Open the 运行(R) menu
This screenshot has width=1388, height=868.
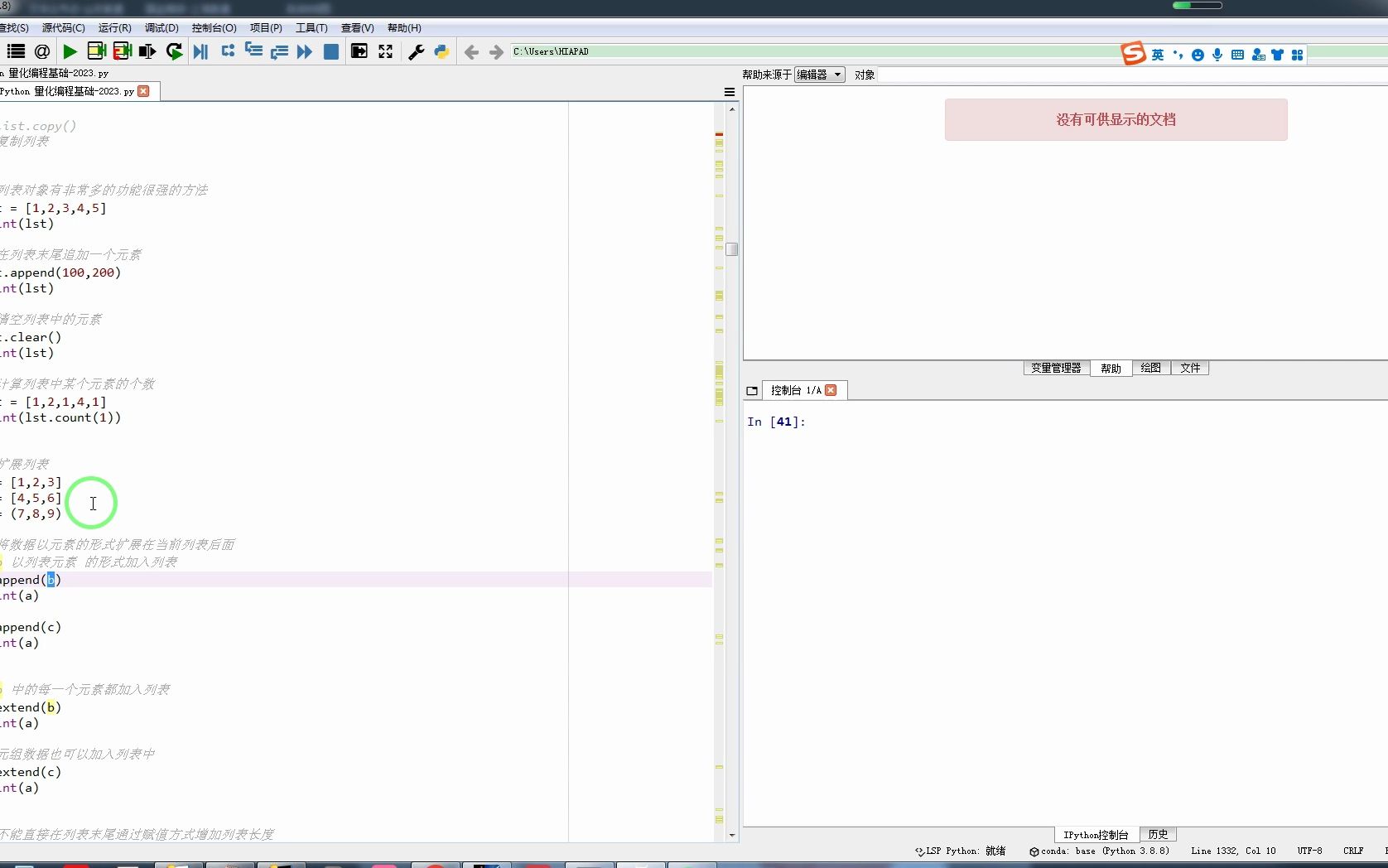click(x=114, y=28)
